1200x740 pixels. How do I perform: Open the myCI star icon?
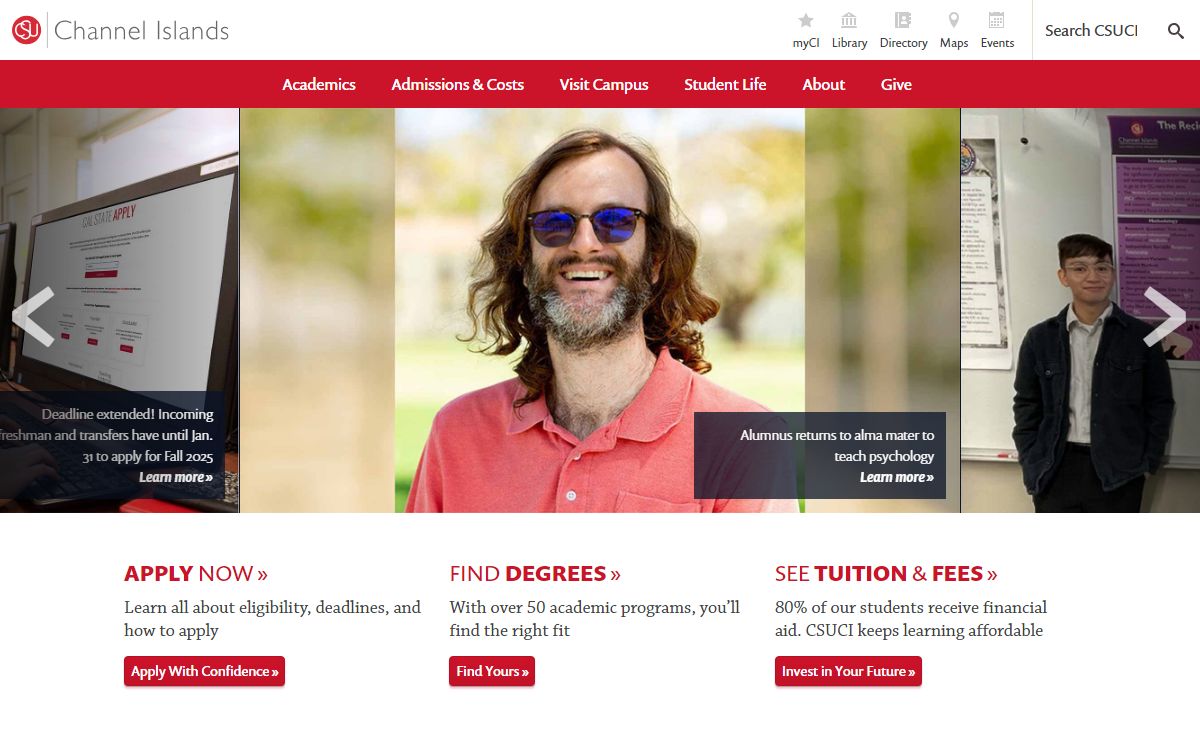point(806,20)
